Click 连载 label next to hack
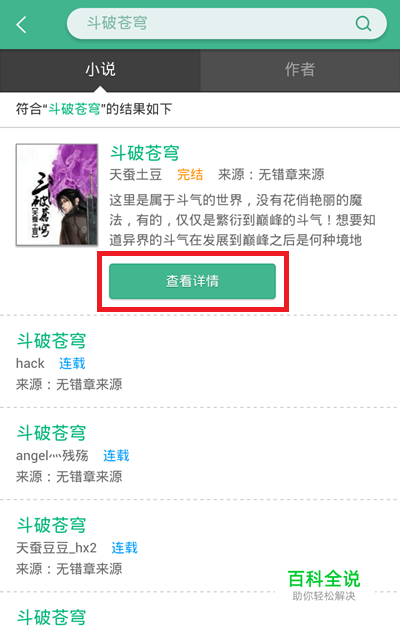The image size is (400, 632). [x=72, y=364]
